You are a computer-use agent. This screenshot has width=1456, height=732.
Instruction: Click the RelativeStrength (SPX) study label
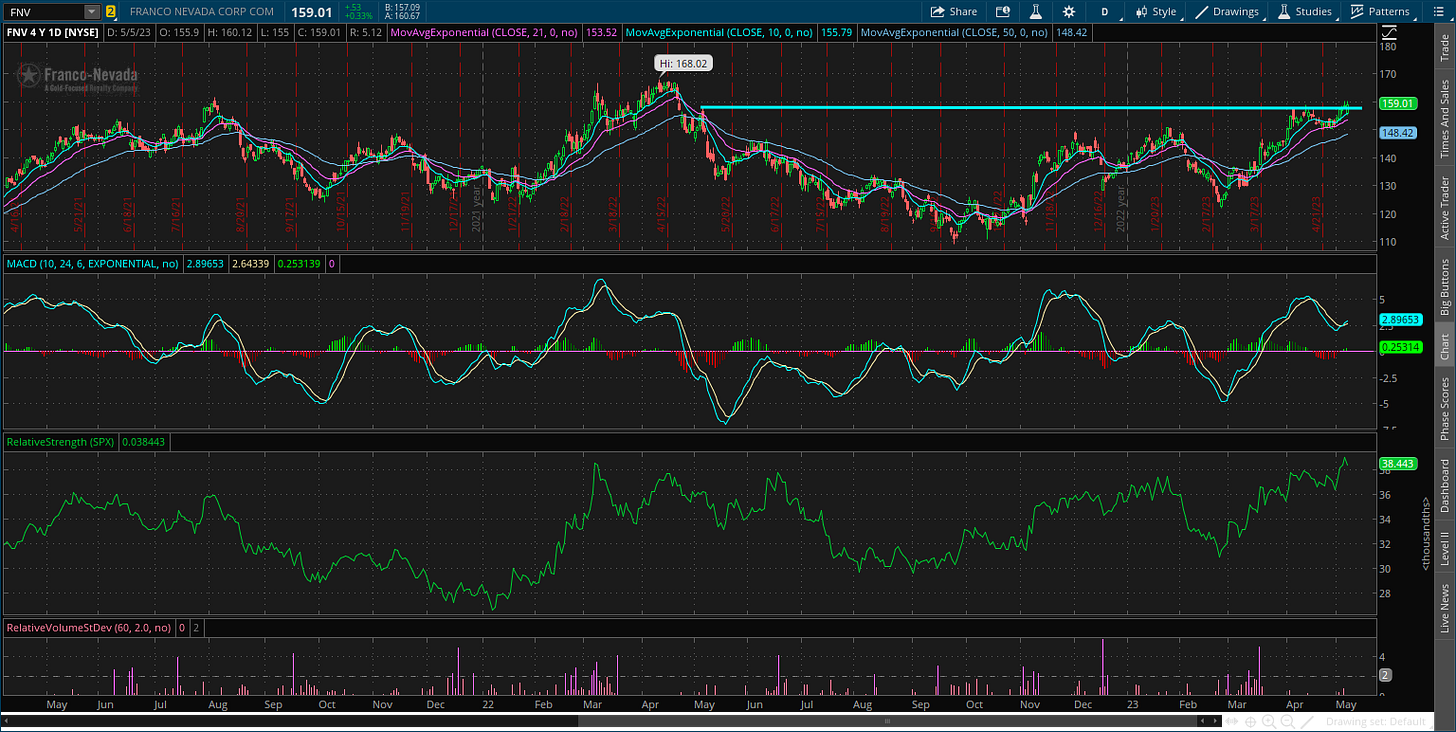[61, 441]
